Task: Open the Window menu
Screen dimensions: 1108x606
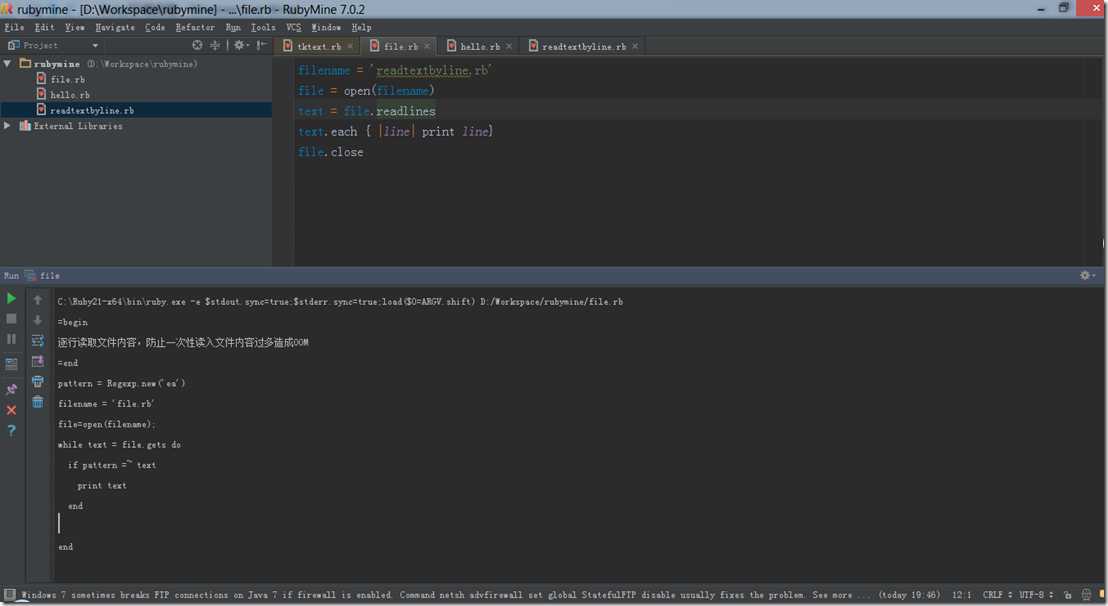Action: [x=326, y=28]
